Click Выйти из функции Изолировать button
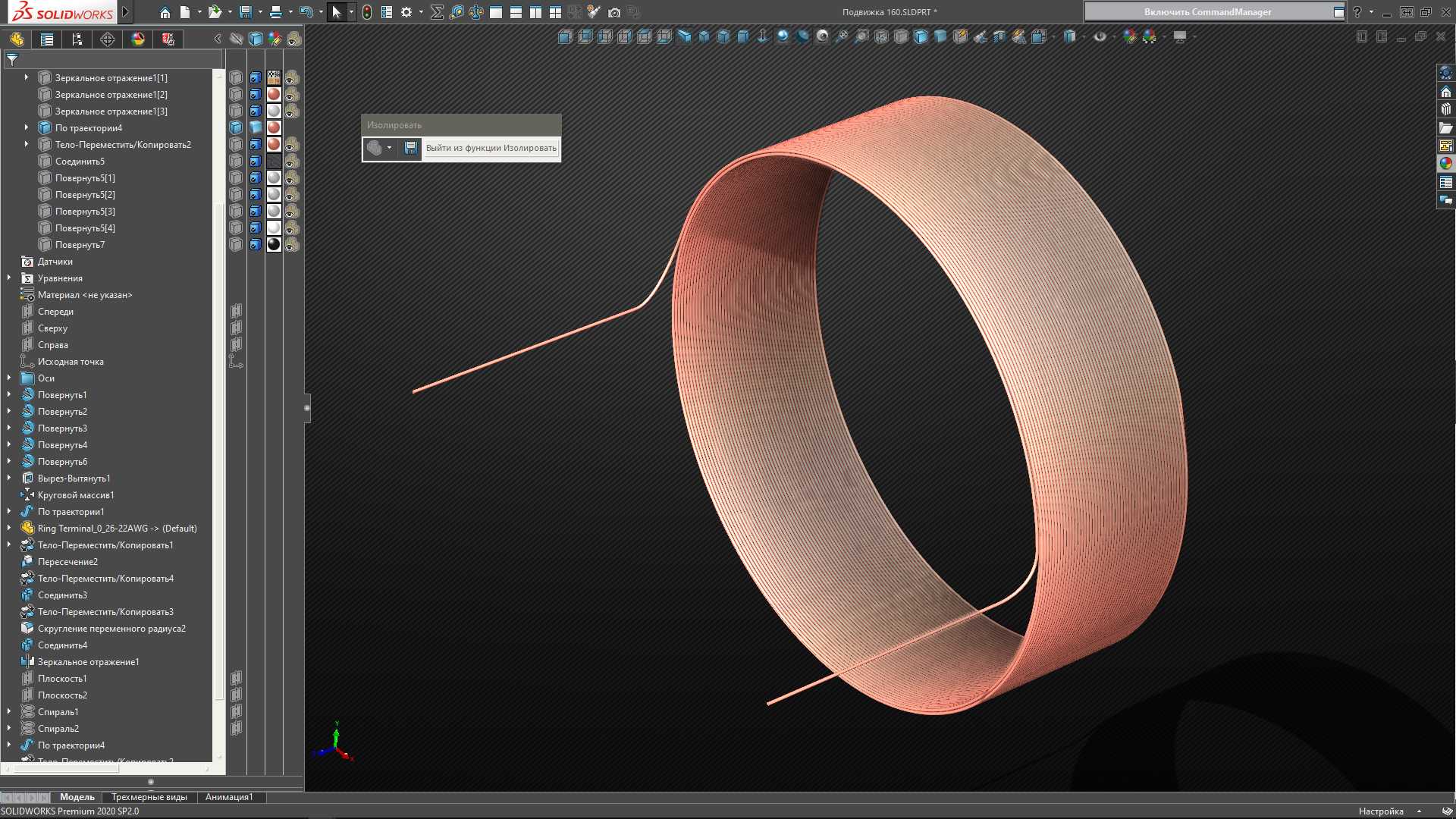The image size is (1456, 819). tap(491, 148)
